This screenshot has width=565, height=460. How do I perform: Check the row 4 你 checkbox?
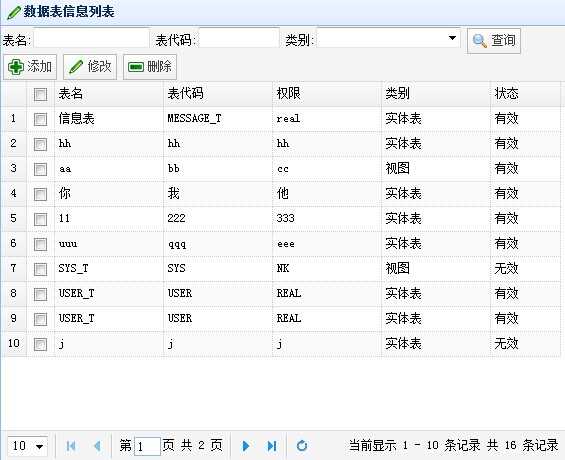pyautogui.click(x=40, y=195)
